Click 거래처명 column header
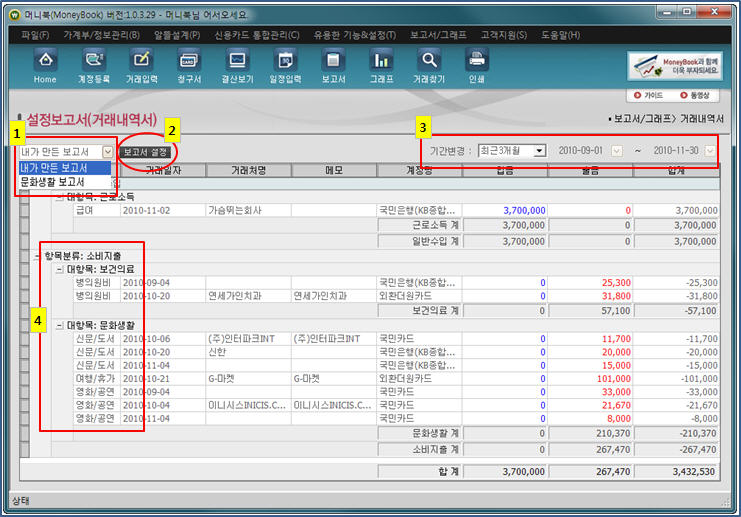The height and width of the screenshot is (517, 741). [249, 170]
